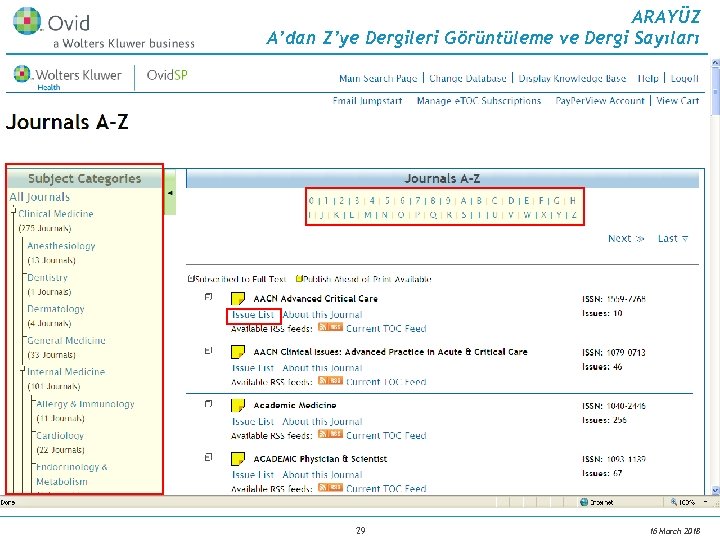Screen dimensions: 720x540
Task: Open Manage eTOC Subscriptions
Action: (479, 101)
